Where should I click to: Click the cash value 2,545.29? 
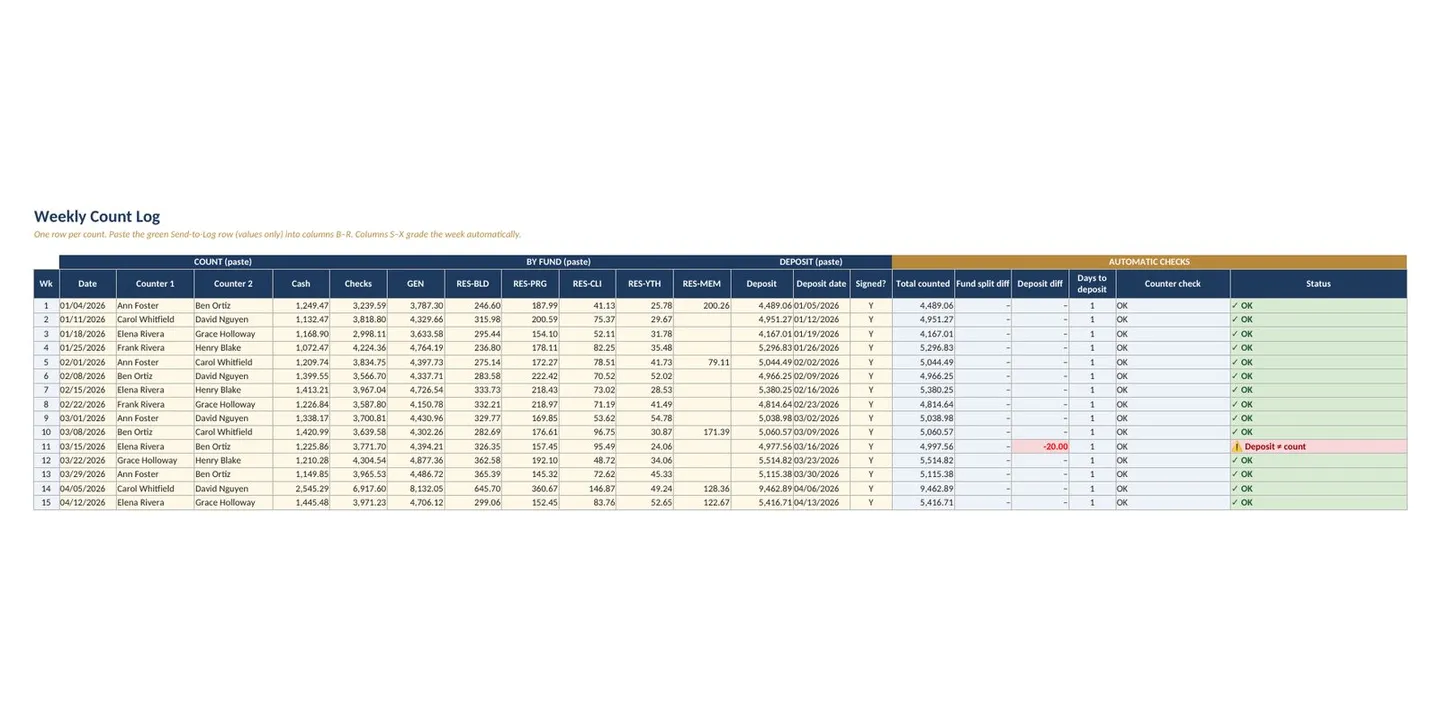click(301, 489)
